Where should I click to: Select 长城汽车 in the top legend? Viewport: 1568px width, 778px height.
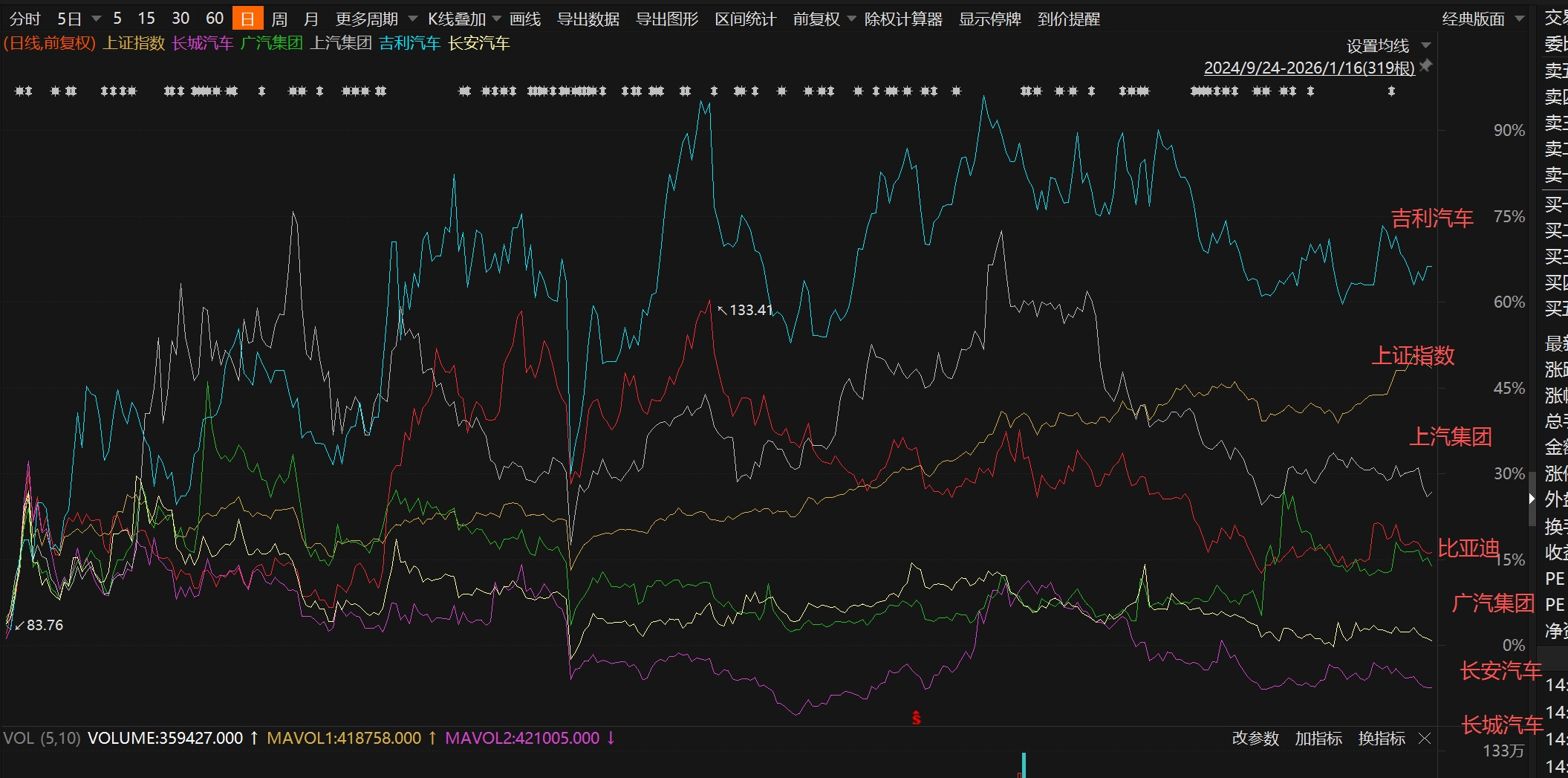pos(203,43)
